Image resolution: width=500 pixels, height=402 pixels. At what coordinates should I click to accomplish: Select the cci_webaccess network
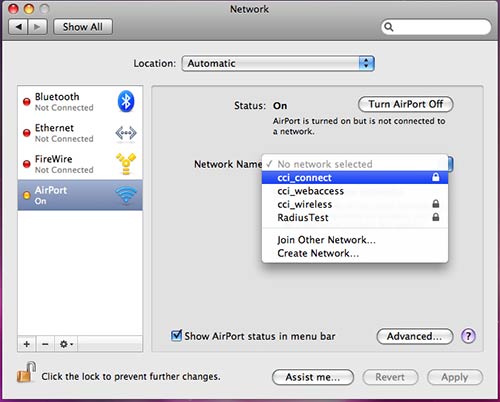coord(355,191)
